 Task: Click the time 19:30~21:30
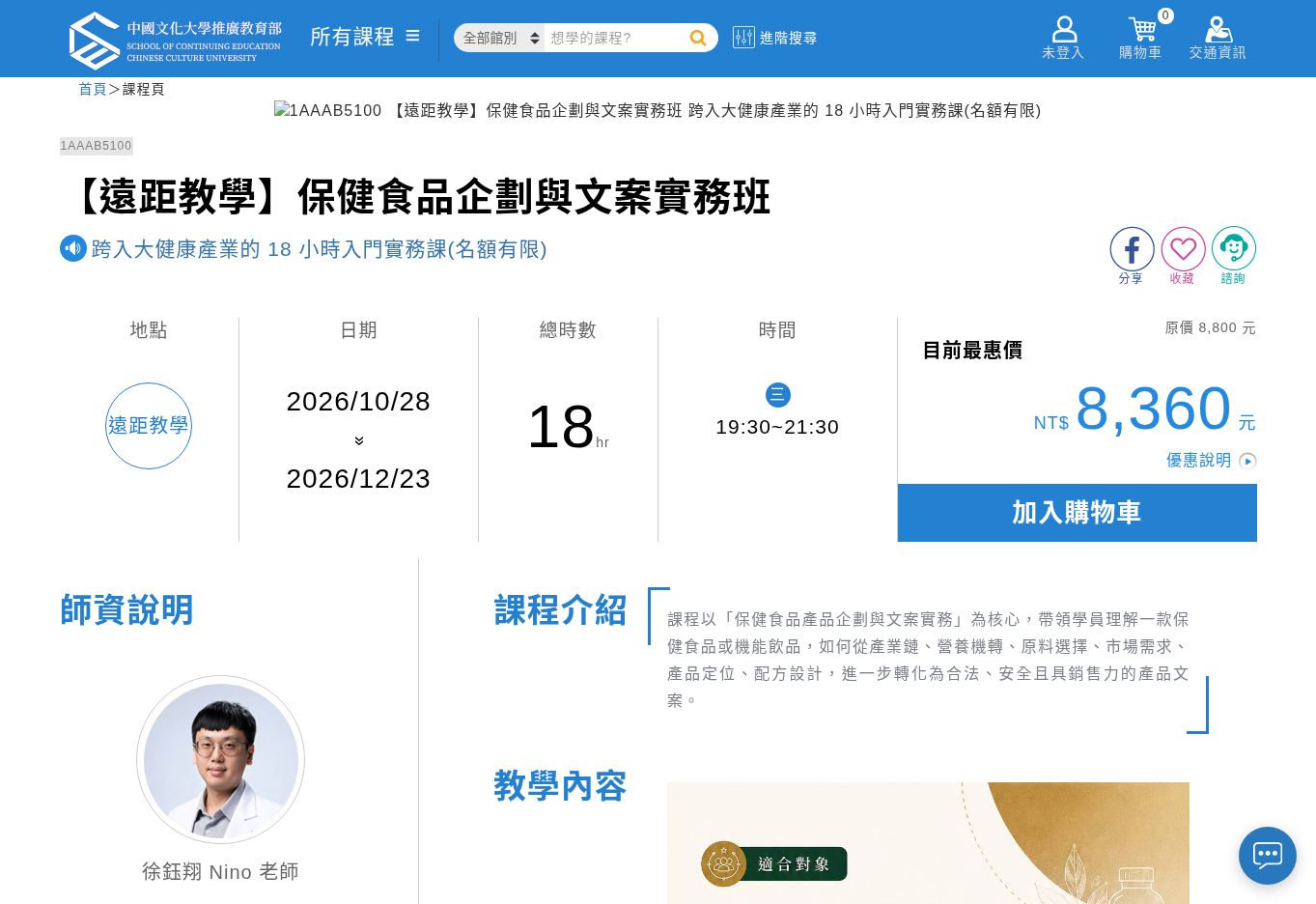click(777, 427)
